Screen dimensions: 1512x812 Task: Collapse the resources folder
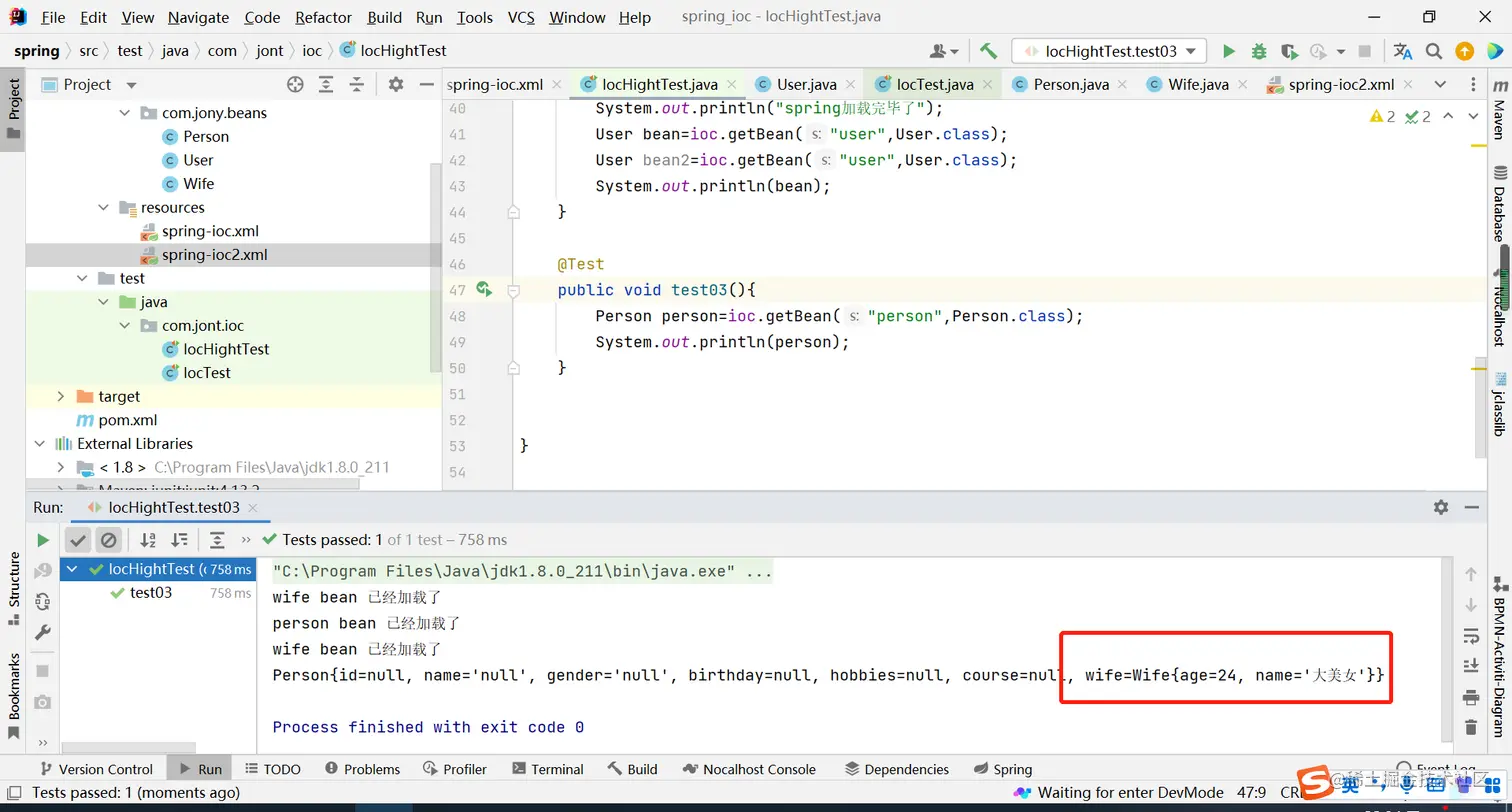(104, 208)
